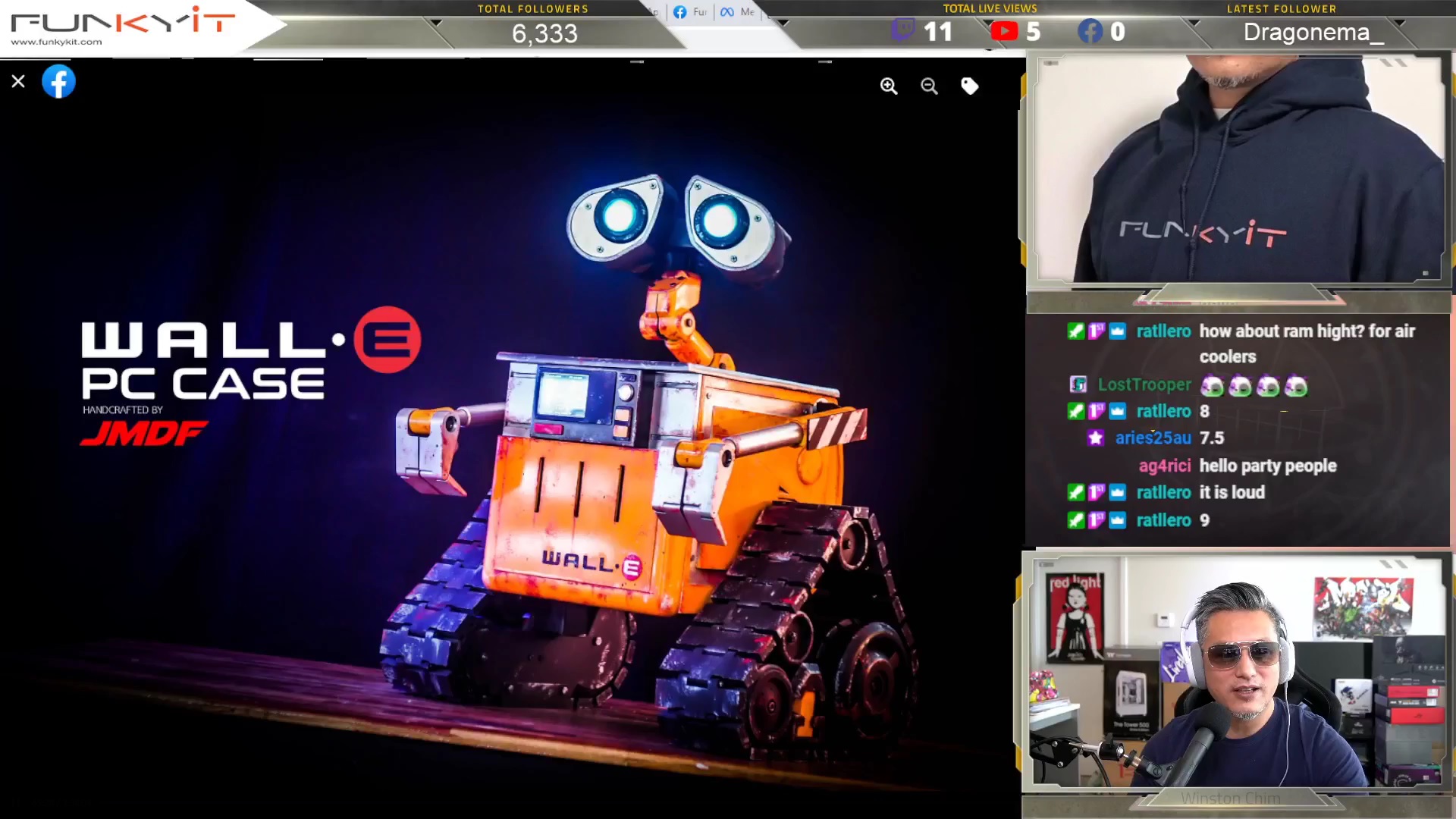
Task: Click 'hello party people' chat message
Action: point(1268,466)
